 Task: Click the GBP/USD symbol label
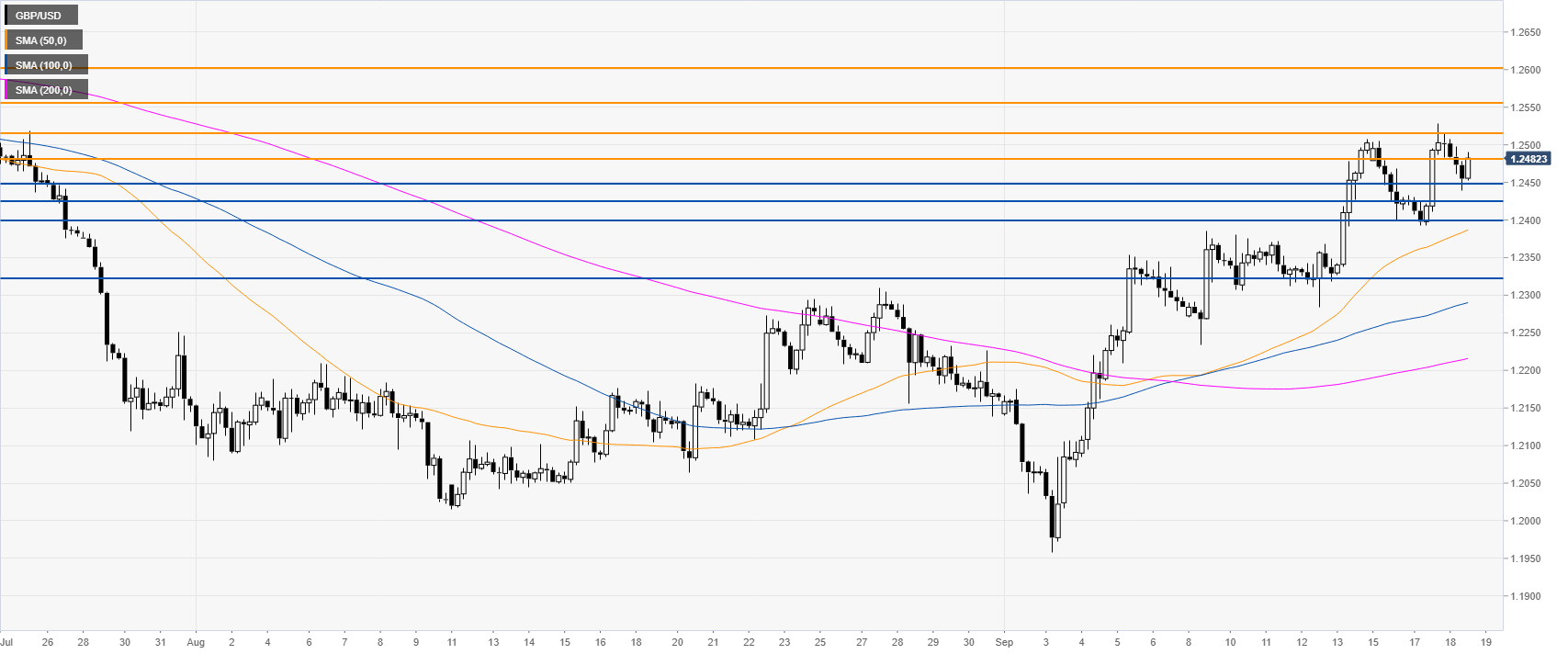click(x=39, y=16)
